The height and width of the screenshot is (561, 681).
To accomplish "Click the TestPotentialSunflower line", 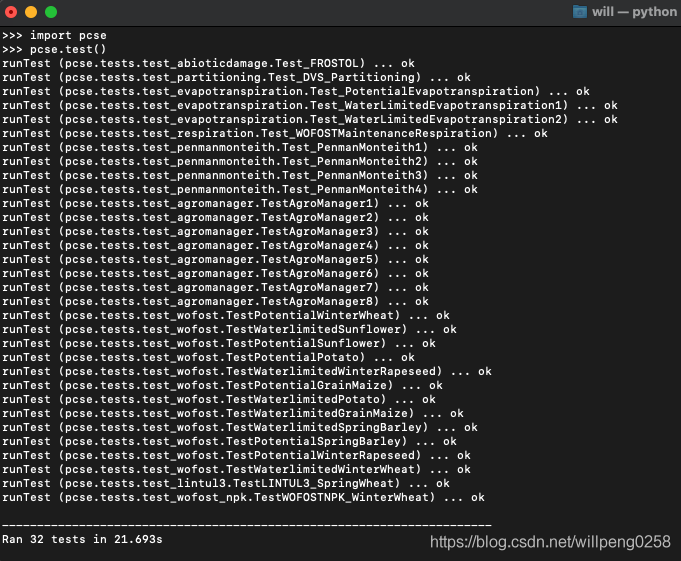I will pos(219,343).
